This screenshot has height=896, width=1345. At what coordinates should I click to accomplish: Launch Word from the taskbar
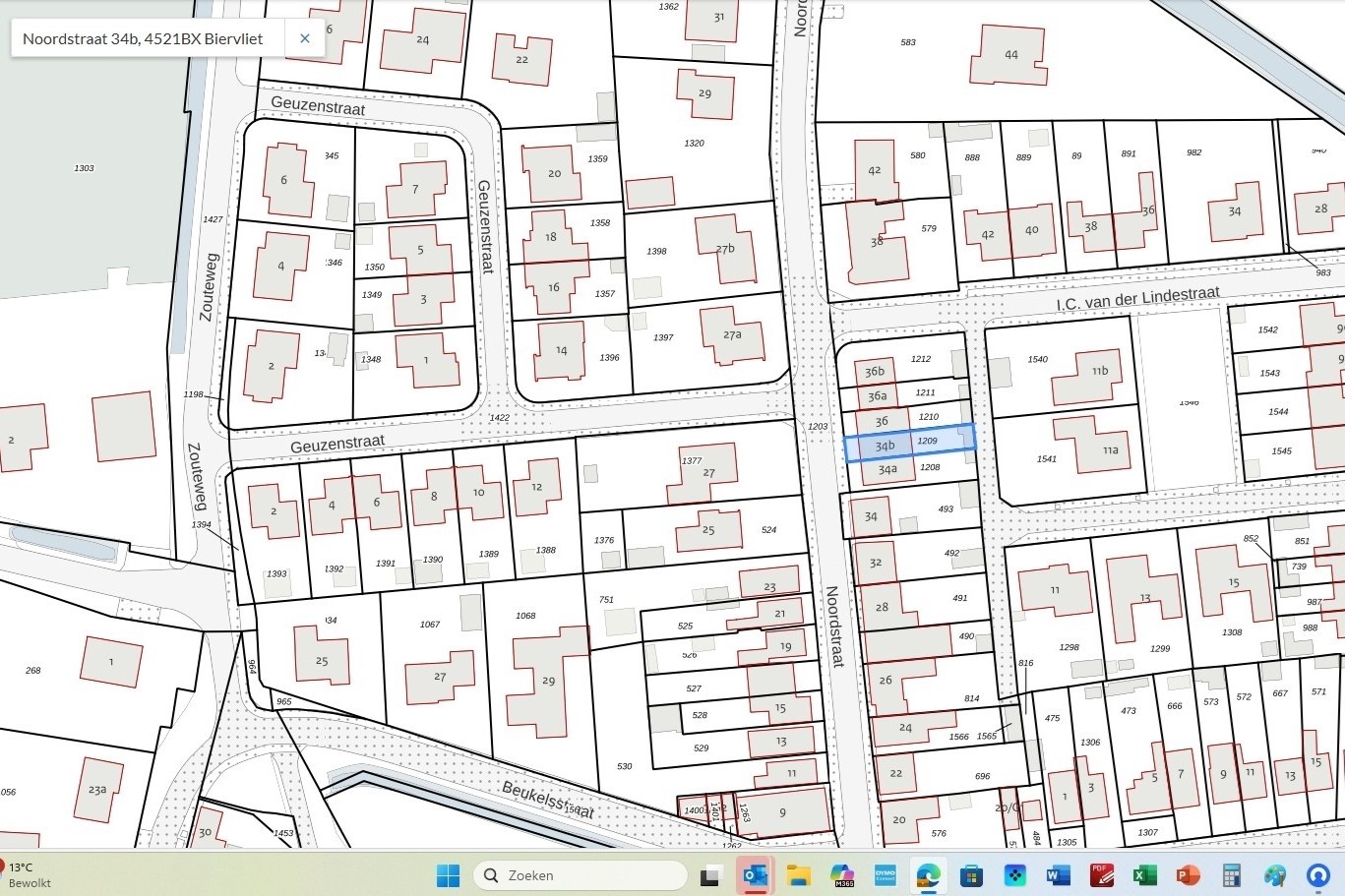[x=1058, y=875]
